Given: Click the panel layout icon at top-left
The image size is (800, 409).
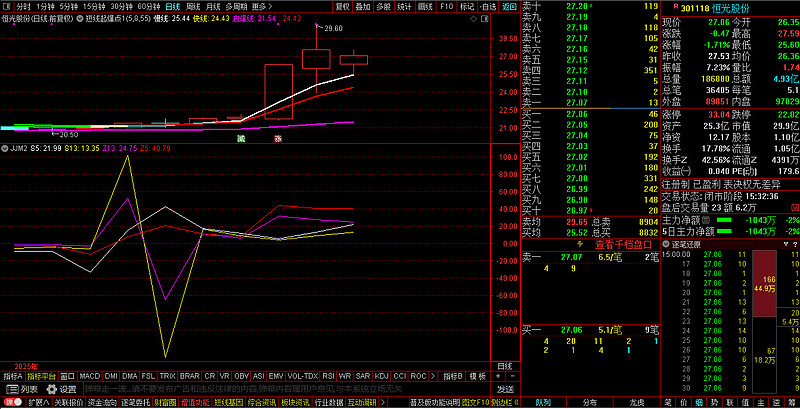Looking at the screenshot, I should pyautogui.click(x=5, y=7).
